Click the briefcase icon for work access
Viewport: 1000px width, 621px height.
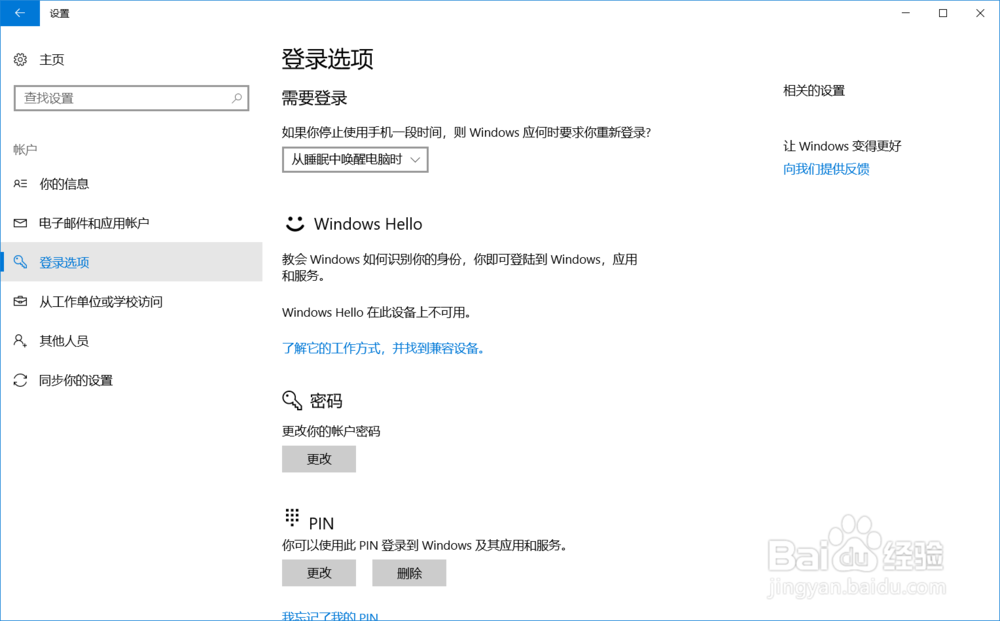[20, 302]
